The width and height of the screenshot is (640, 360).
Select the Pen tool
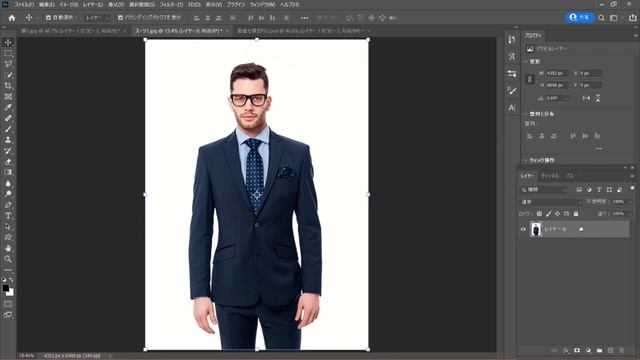pos(8,204)
